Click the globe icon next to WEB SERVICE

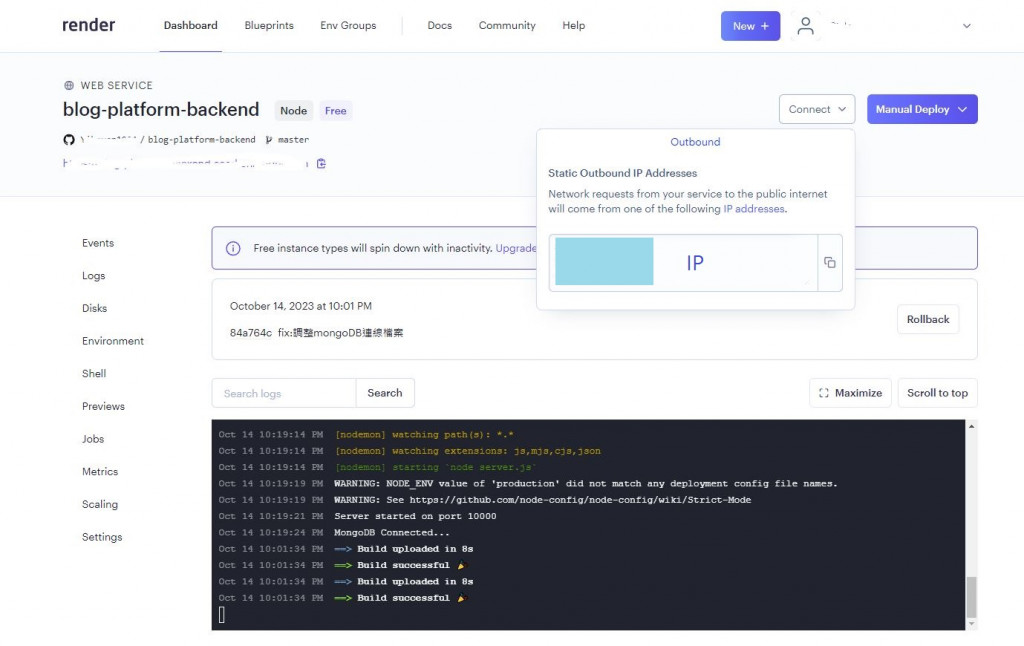(x=69, y=86)
